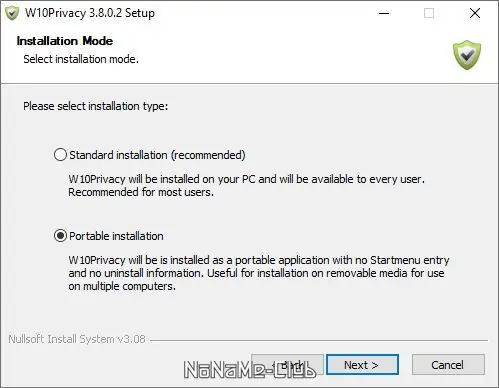Image resolution: width=499 pixels, height=388 pixels.
Task: Click the 'Select installation mode.' subtitle
Action: (x=81, y=59)
